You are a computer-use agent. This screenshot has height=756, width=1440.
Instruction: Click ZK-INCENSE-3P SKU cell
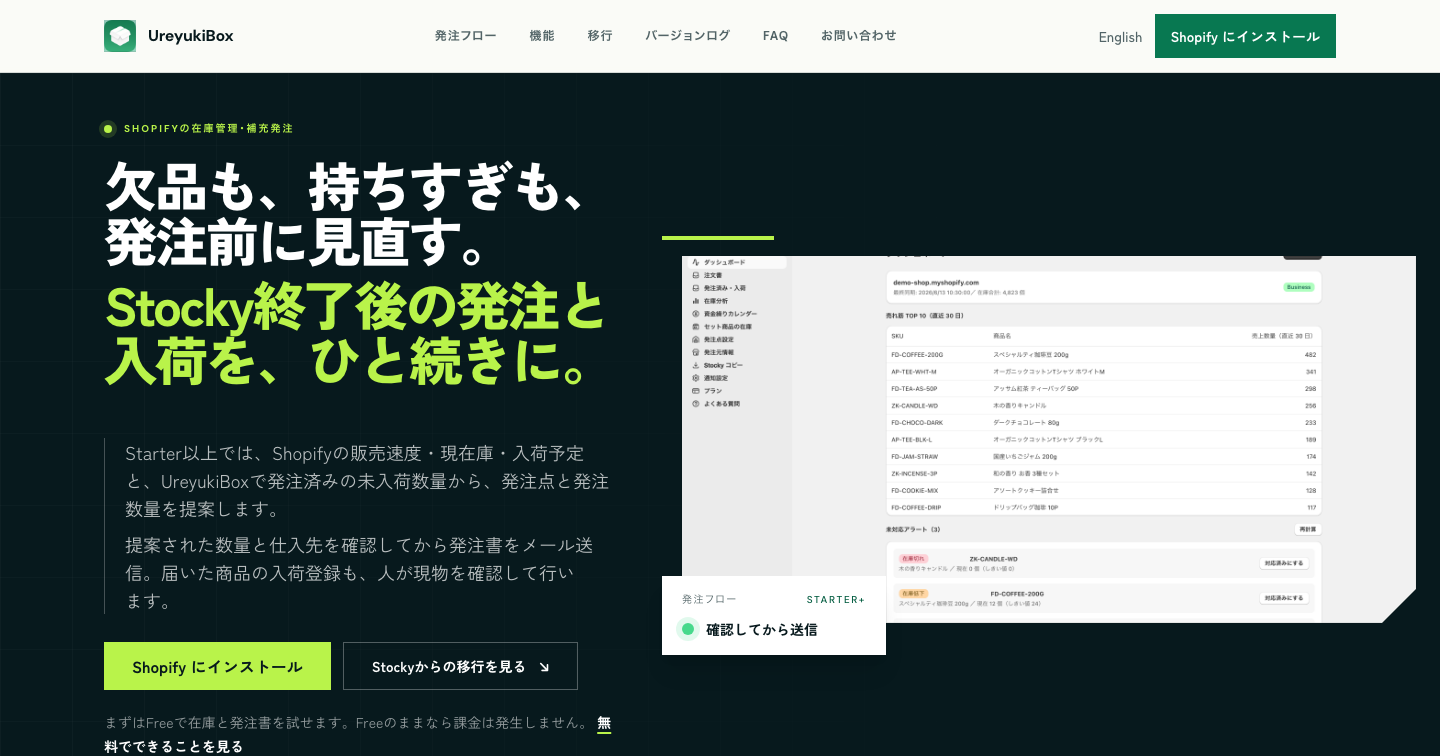pyautogui.click(x=914, y=474)
